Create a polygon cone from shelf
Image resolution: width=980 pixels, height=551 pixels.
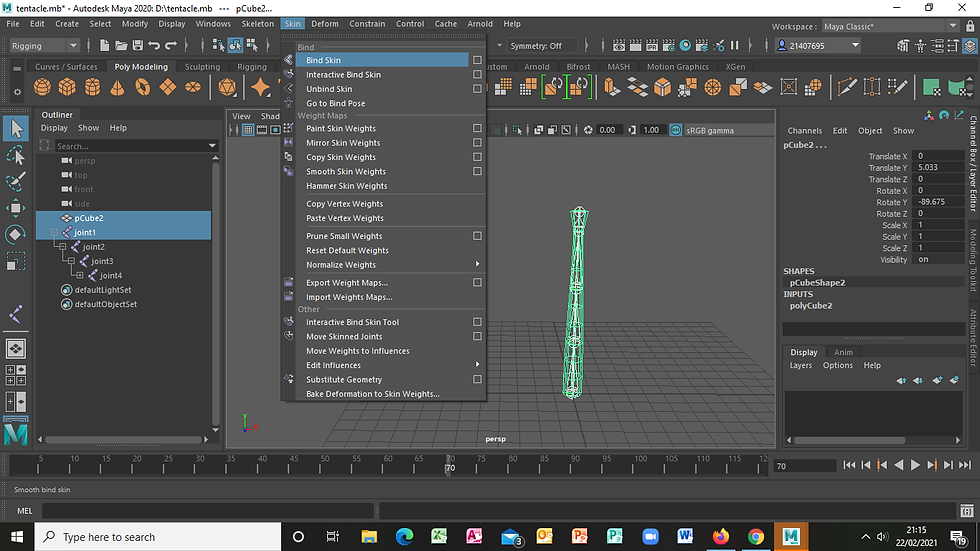tap(117, 87)
